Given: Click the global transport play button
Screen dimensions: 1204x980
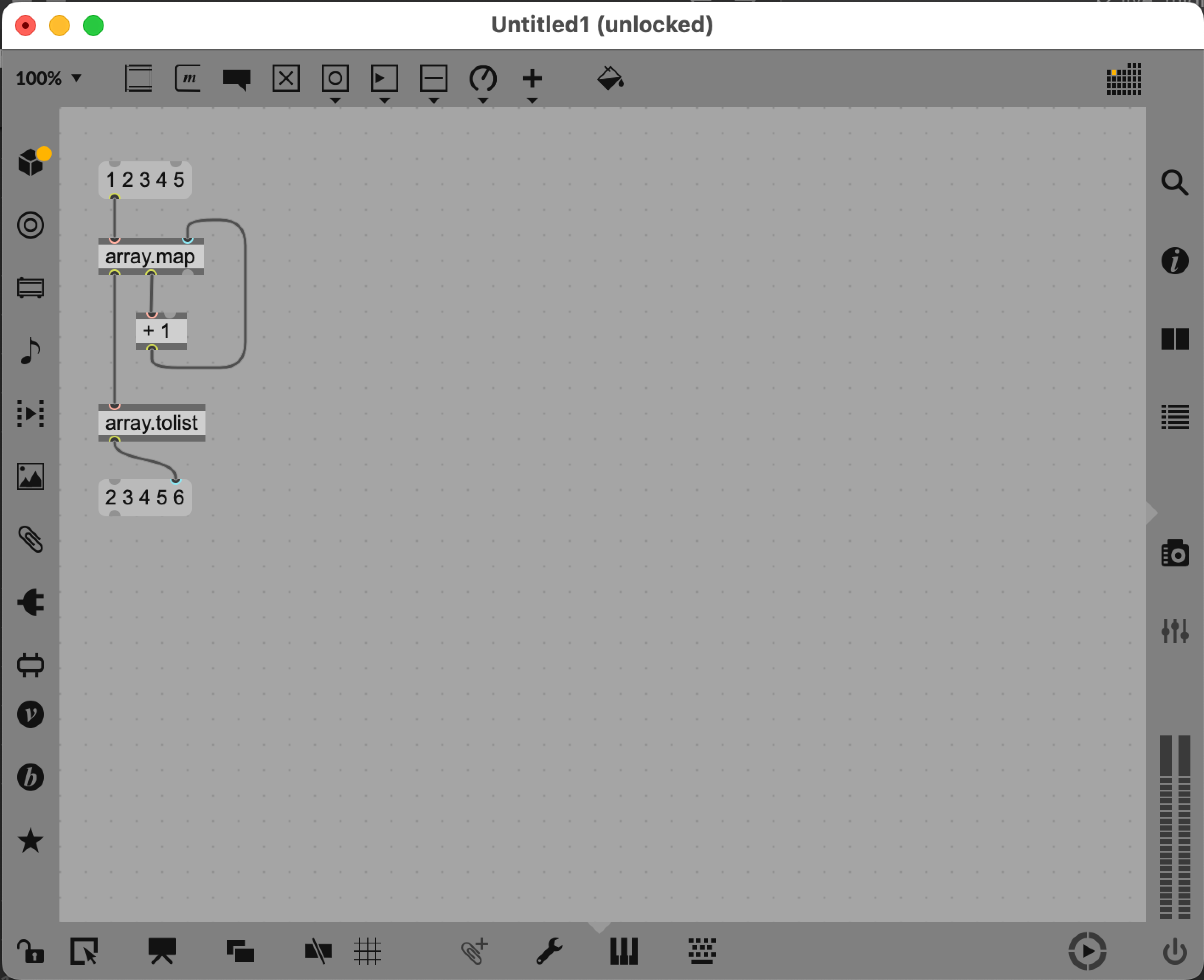Looking at the screenshot, I should click(x=1087, y=951).
